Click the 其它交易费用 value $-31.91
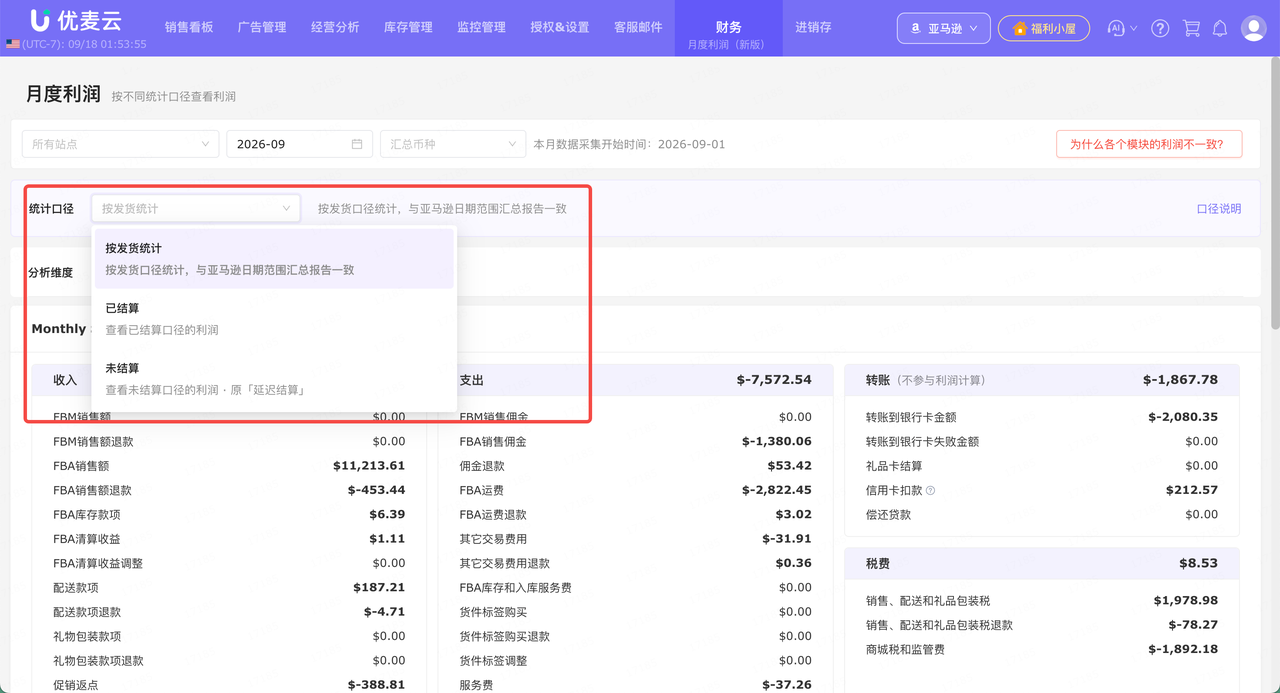Screen dimensions: 1280x693 [x=786, y=539]
